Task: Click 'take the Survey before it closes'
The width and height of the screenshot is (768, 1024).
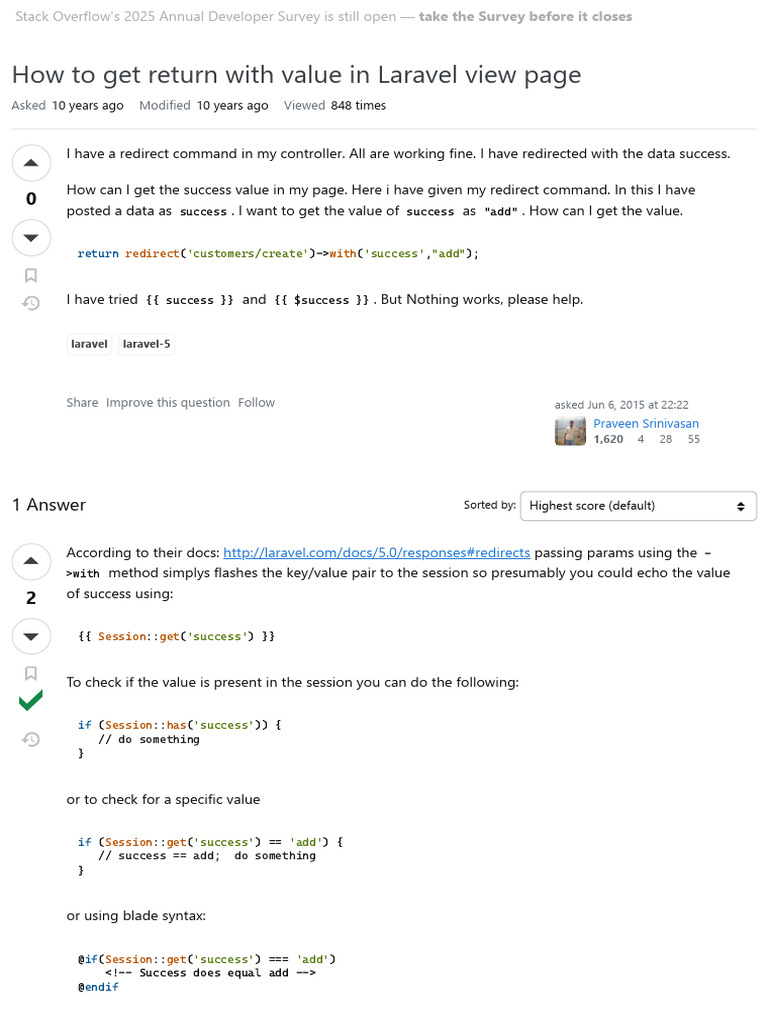Action: tap(525, 17)
